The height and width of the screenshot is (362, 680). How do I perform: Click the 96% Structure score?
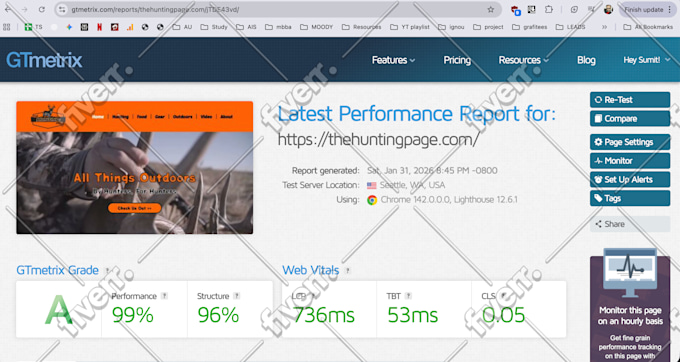pos(218,315)
